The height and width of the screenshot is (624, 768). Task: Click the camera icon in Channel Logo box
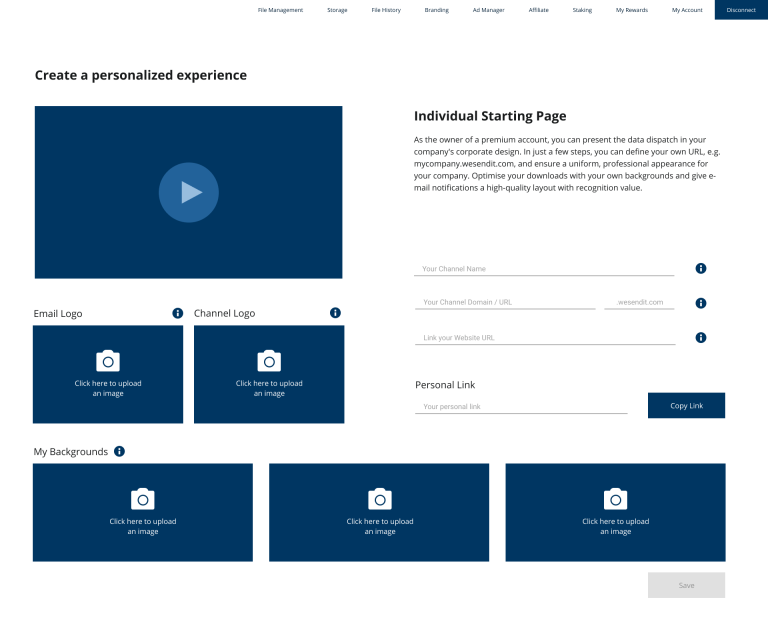pos(269,361)
